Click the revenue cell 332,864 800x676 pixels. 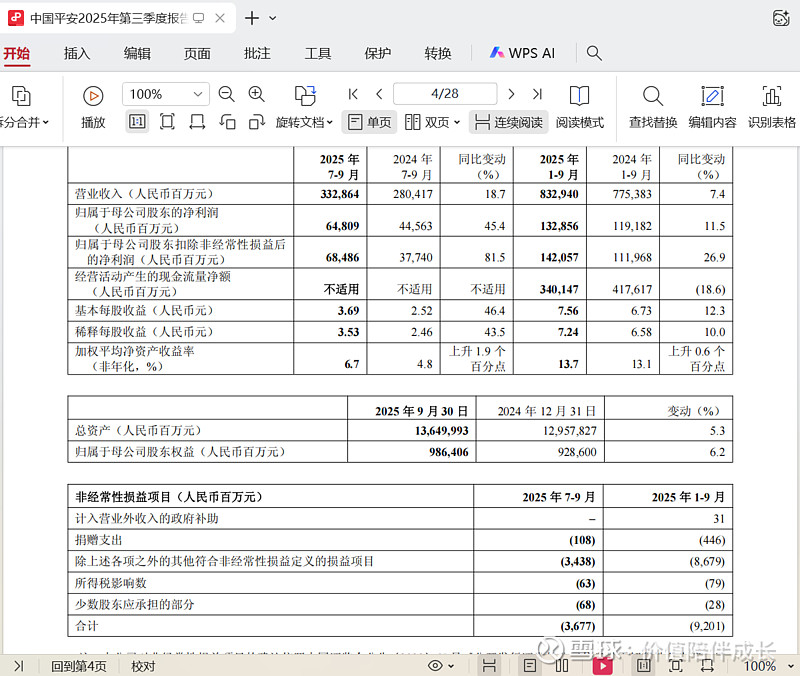pos(340,194)
